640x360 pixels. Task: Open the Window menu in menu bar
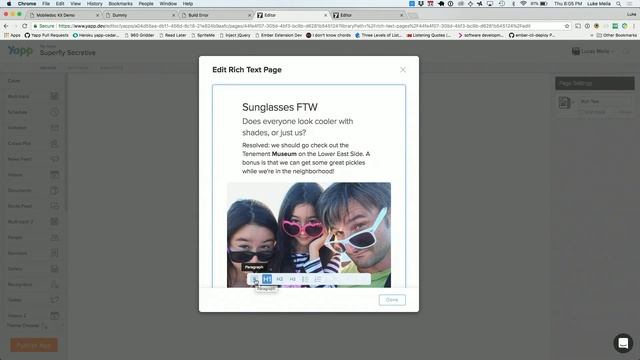[168, 4]
